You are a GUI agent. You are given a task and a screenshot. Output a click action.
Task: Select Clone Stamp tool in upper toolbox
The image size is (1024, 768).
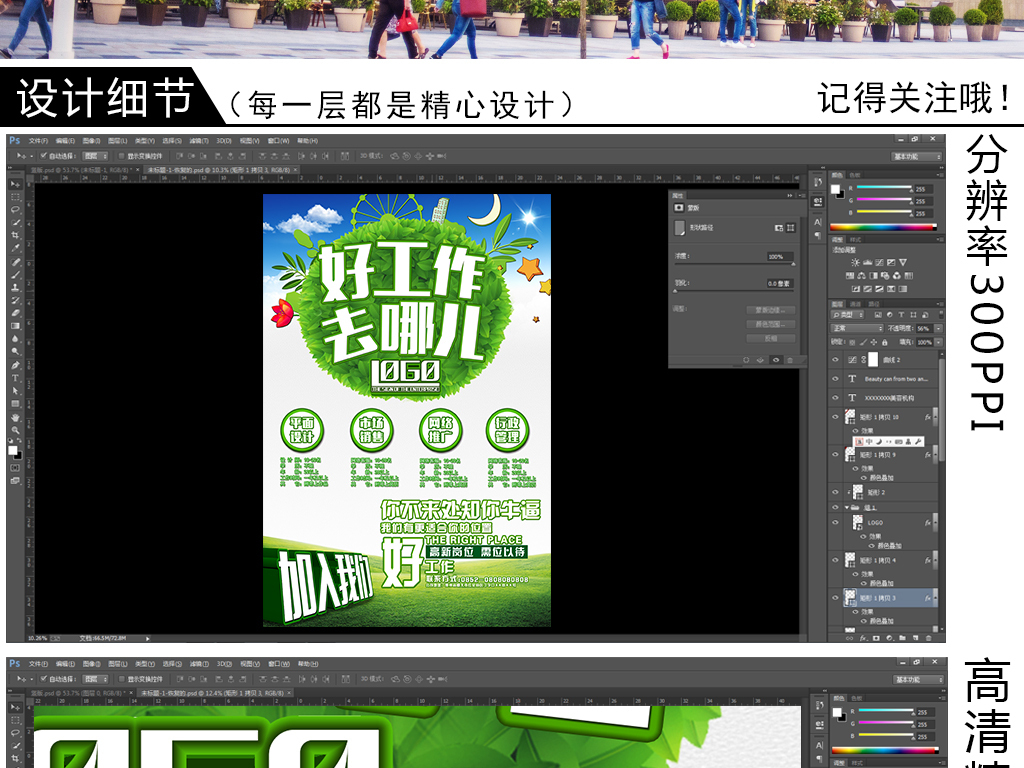15,287
